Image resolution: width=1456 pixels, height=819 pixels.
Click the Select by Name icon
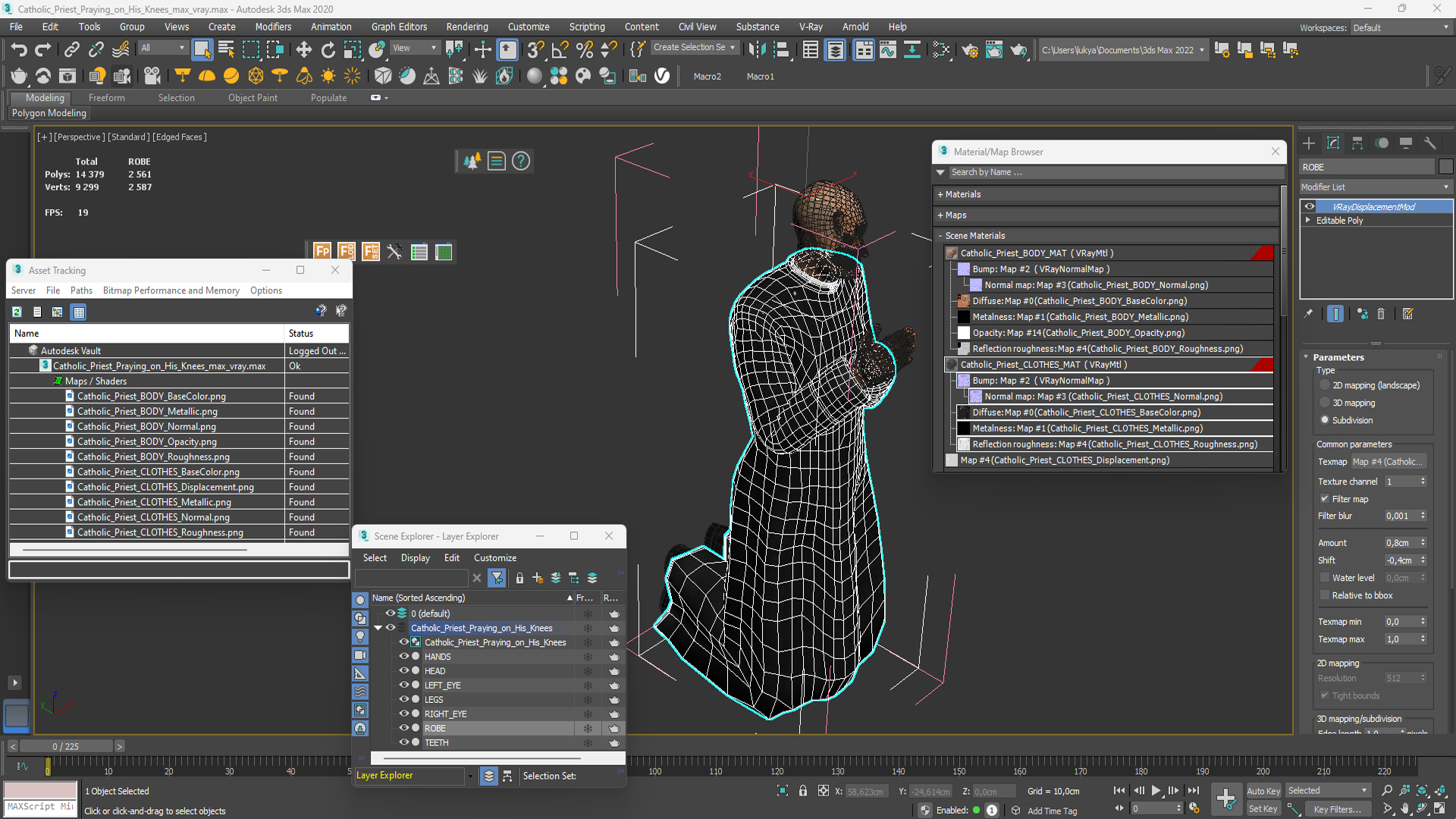point(226,50)
